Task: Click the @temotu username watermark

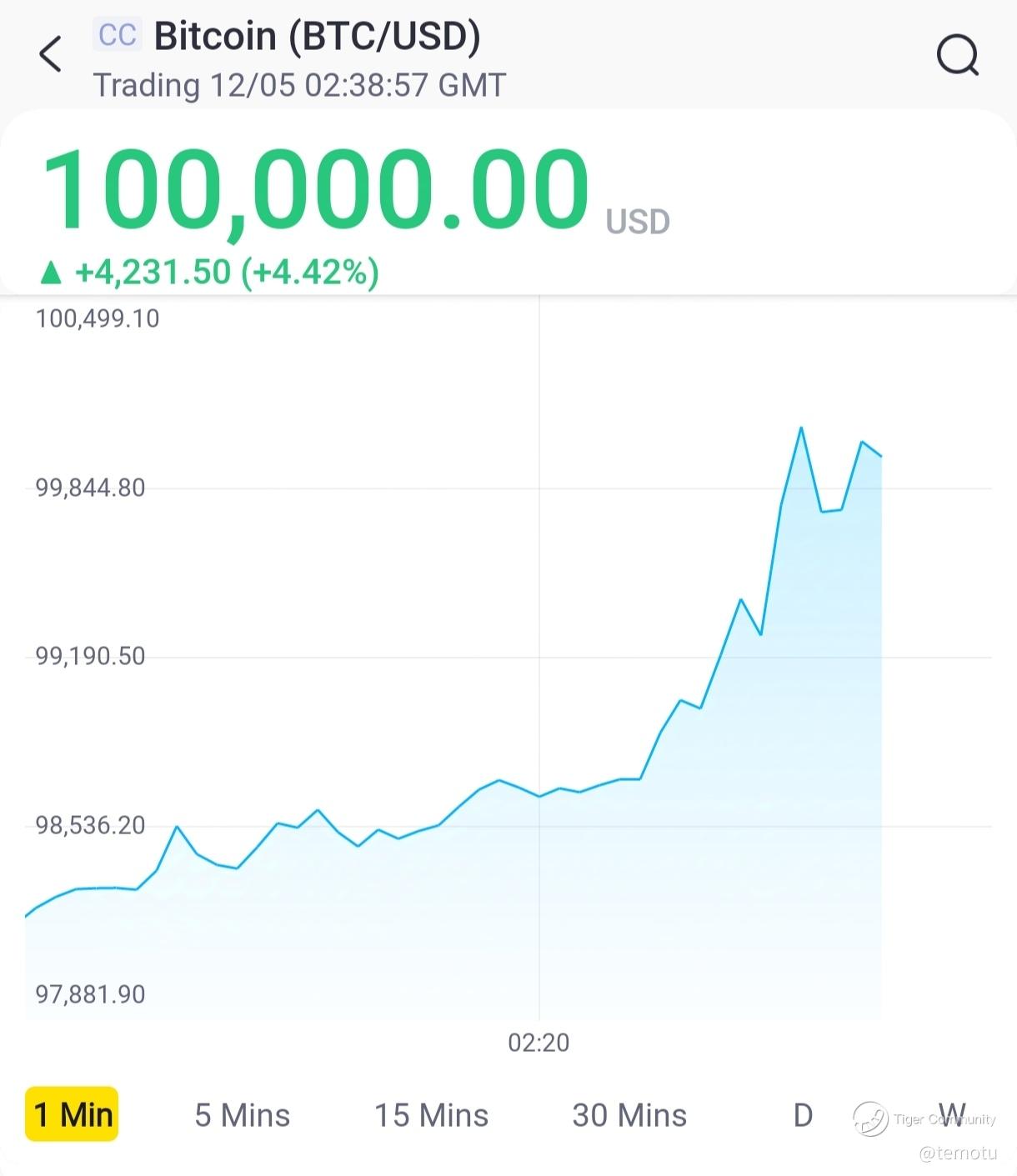Action: click(x=958, y=1153)
